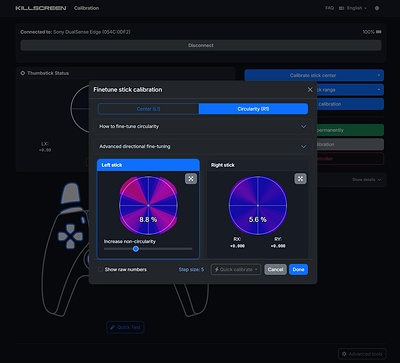
Task: Click the KILLSCREEN logo
Action: tap(41, 8)
